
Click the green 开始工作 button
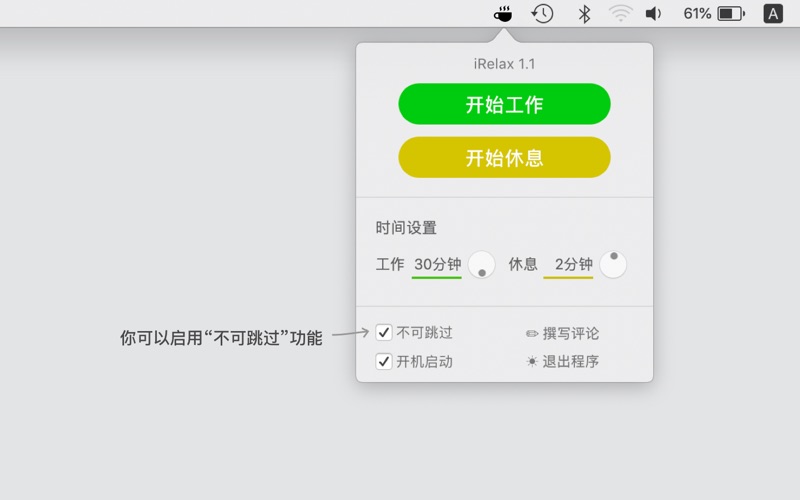coord(504,104)
